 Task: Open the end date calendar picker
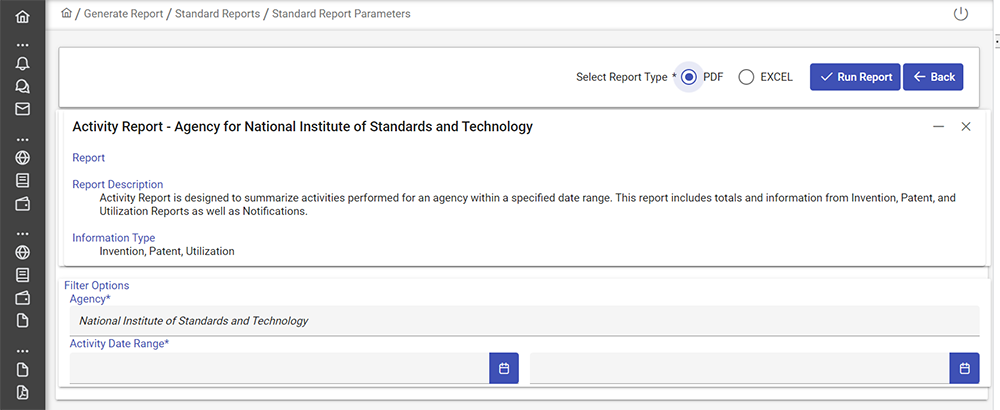pos(964,368)
